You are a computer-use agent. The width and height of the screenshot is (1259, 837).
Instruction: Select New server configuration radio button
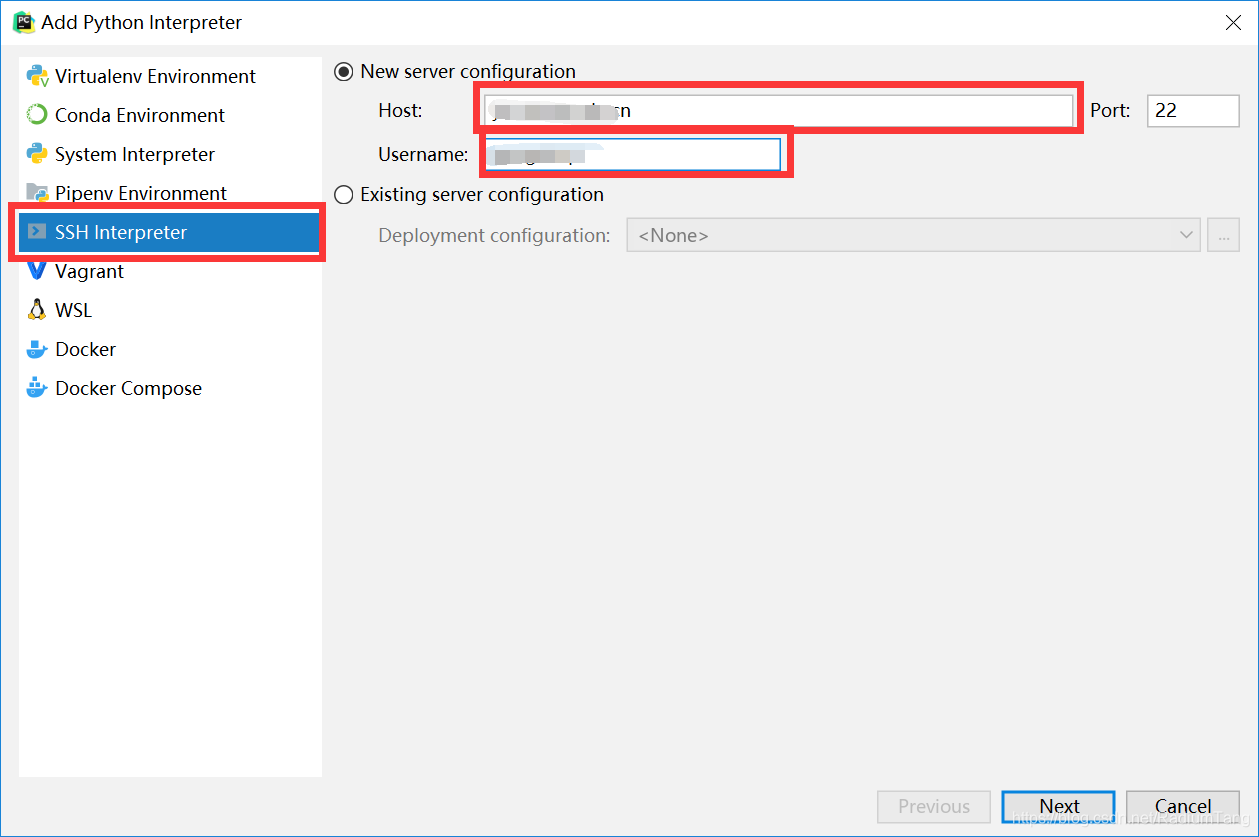pyautogui.click(x=344, y=72)
